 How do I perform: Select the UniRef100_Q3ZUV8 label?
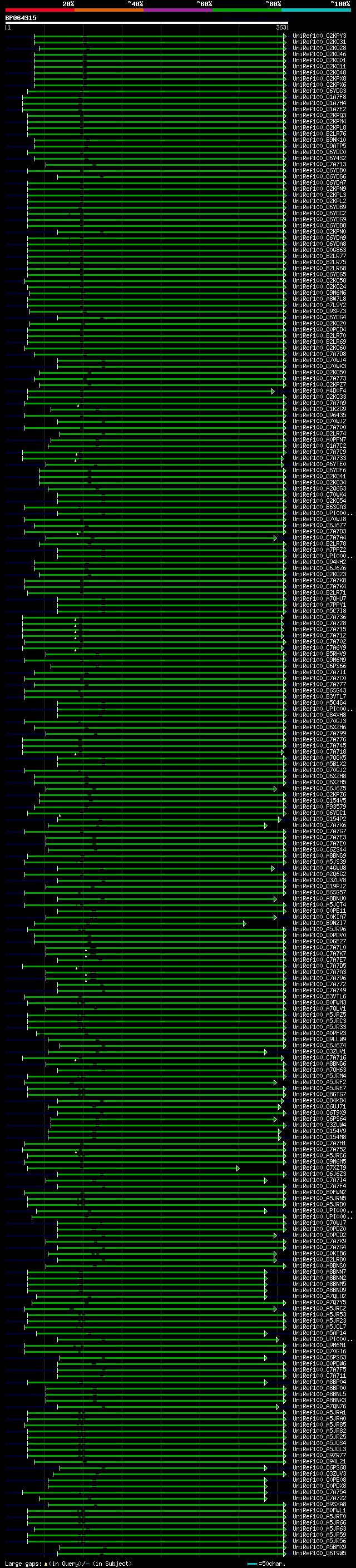pyautogui.click(x=319, y=880)
